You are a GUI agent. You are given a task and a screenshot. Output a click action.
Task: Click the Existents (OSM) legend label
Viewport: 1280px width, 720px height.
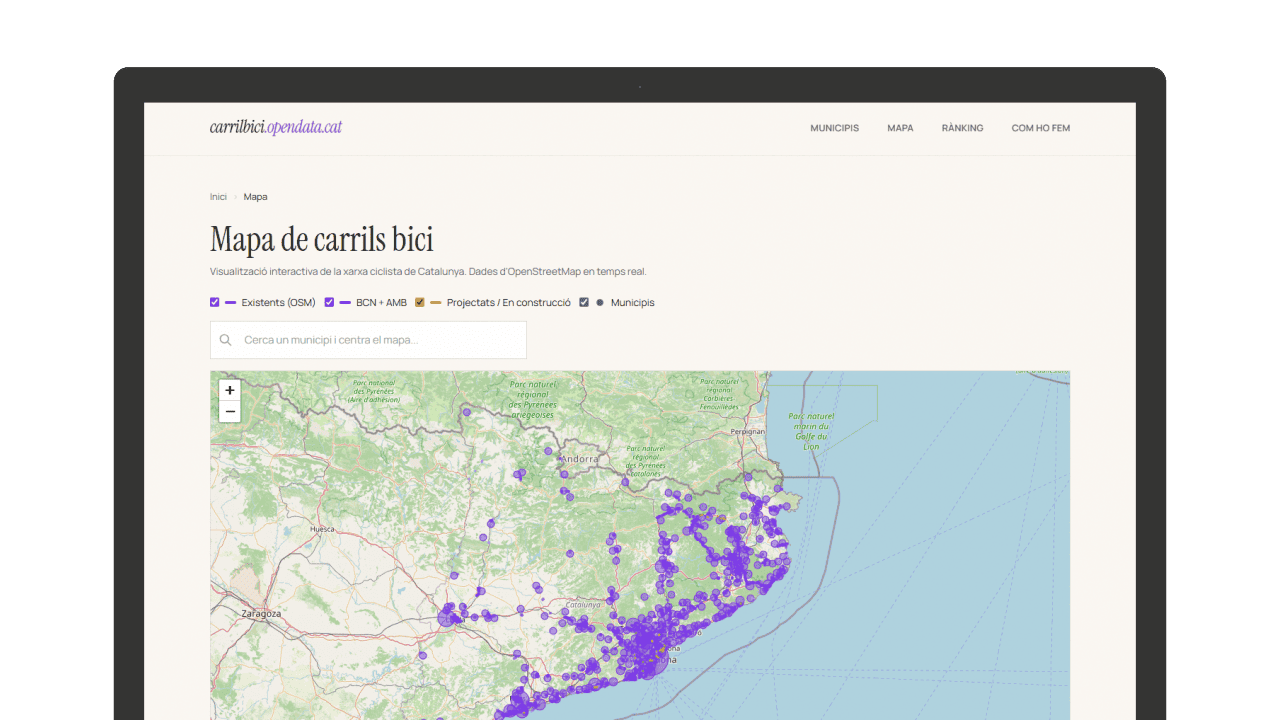[x=279, y=302]
